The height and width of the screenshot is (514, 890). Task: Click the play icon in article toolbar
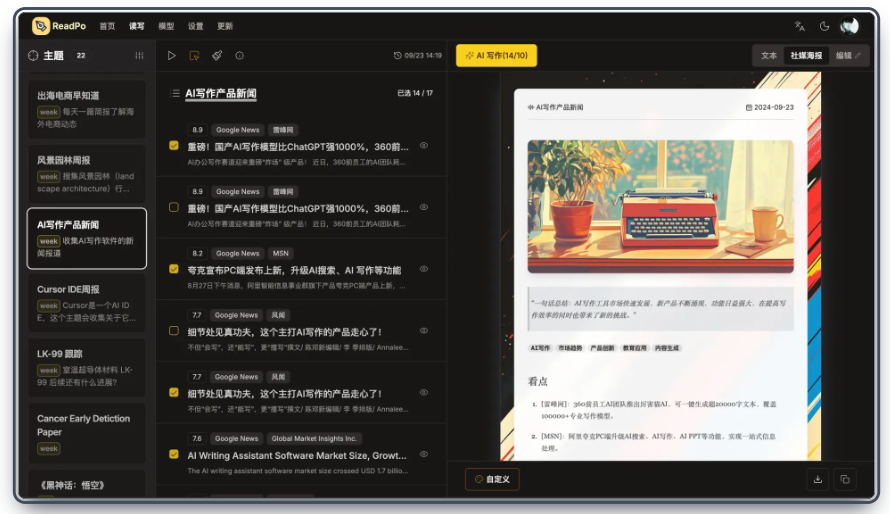pyautogui.click(x=171, y=56)
